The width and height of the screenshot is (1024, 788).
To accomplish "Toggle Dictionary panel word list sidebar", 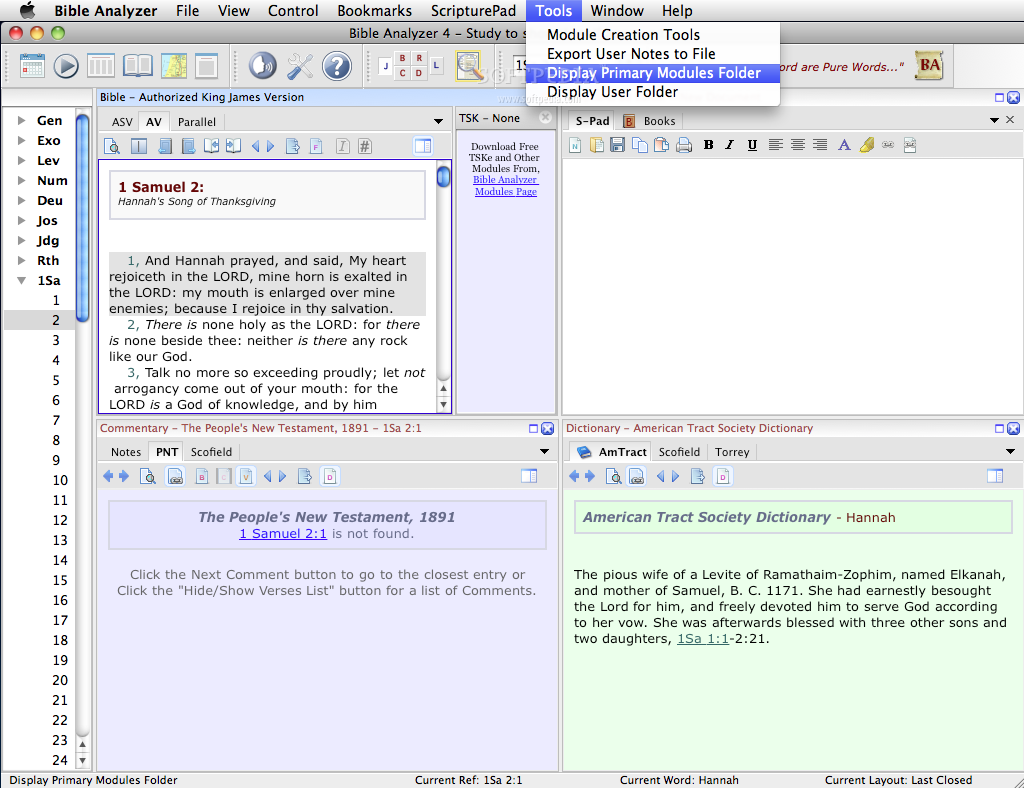I will [995, 476].
